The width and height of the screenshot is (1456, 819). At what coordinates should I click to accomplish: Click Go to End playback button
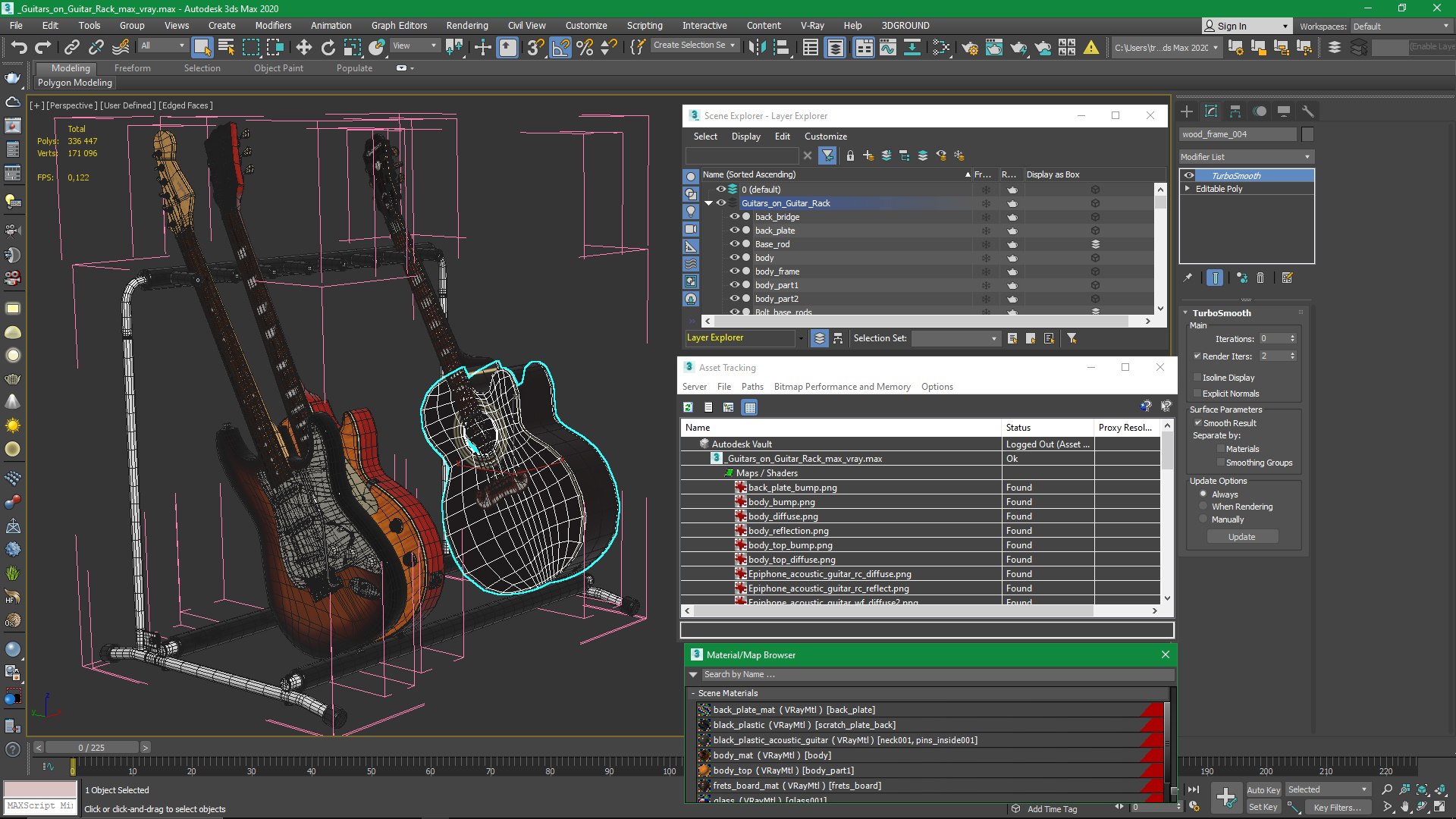pyautogui.click(x=1194, y=790)
